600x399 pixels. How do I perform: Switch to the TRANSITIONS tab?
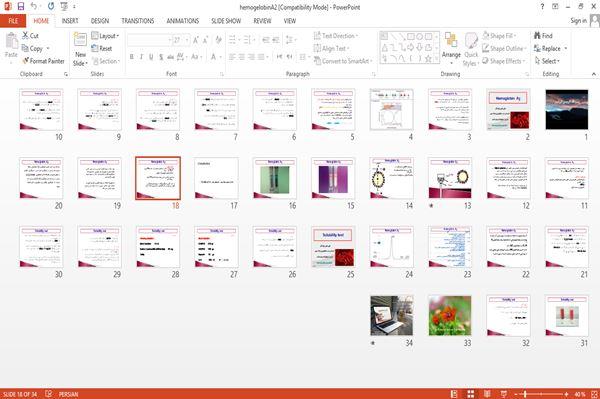pyautogui.click(x=138, y=21)
